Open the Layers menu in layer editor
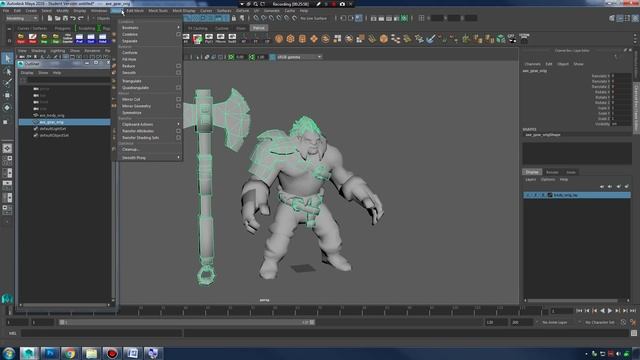Screen dimensions: 640x360 [531, 180]
